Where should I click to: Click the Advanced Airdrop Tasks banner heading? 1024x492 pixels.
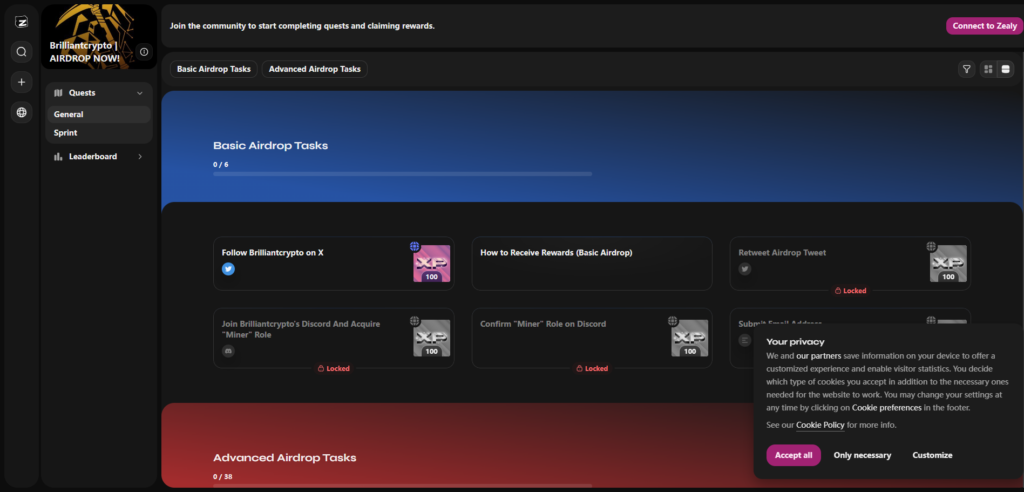pyautogui.click(x=285, y=457)
